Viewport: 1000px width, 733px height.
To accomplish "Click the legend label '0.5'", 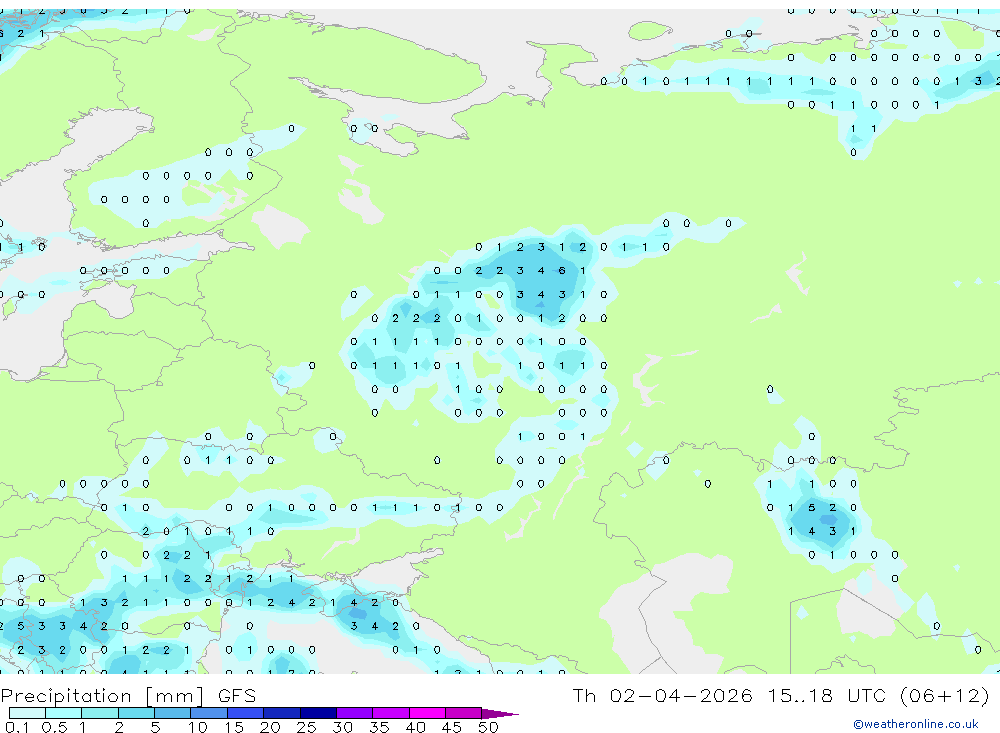I will [x=54, y=727].
